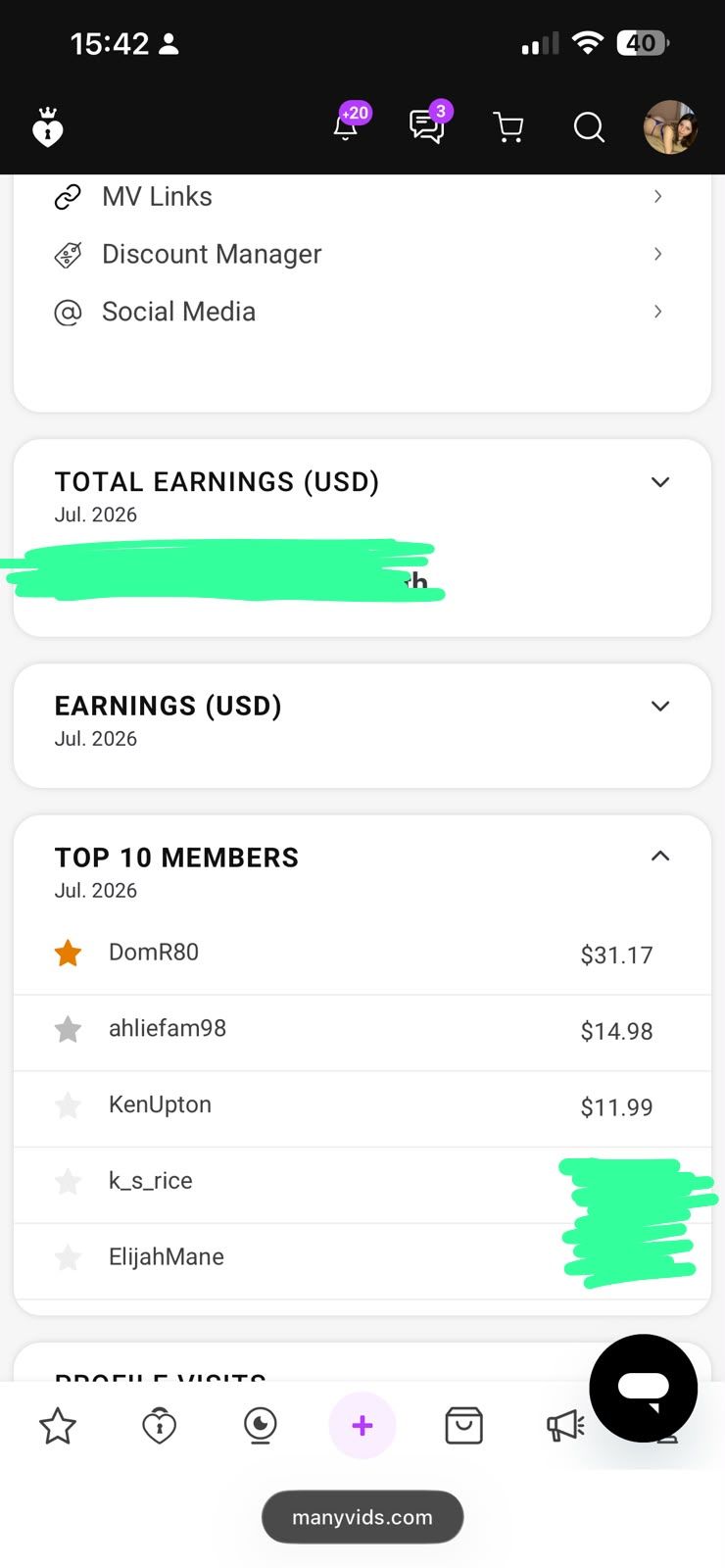Expand the Earnings (USD) section

[660, 707]
